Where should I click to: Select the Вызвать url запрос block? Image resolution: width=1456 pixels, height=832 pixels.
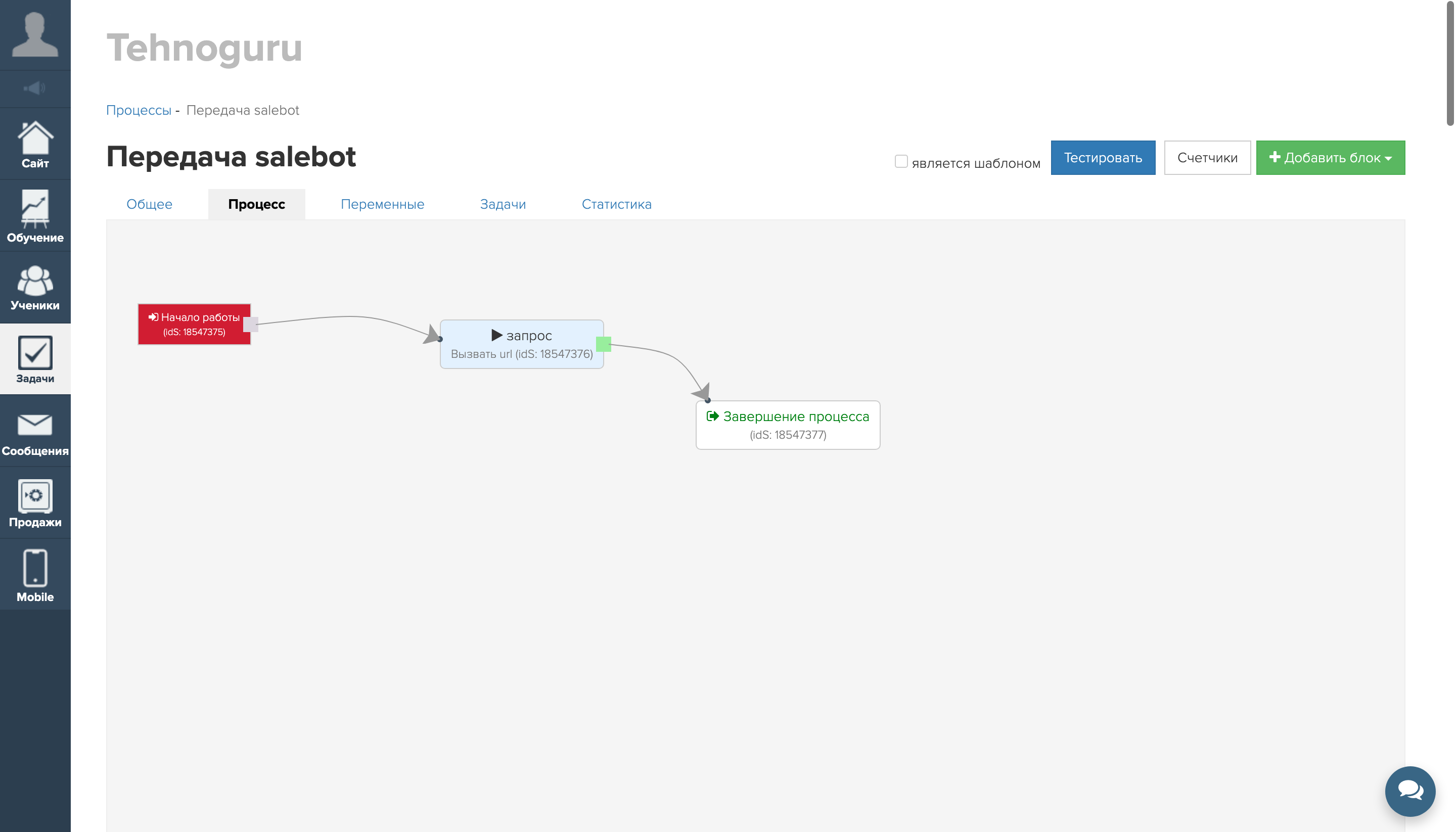[522, 344]
